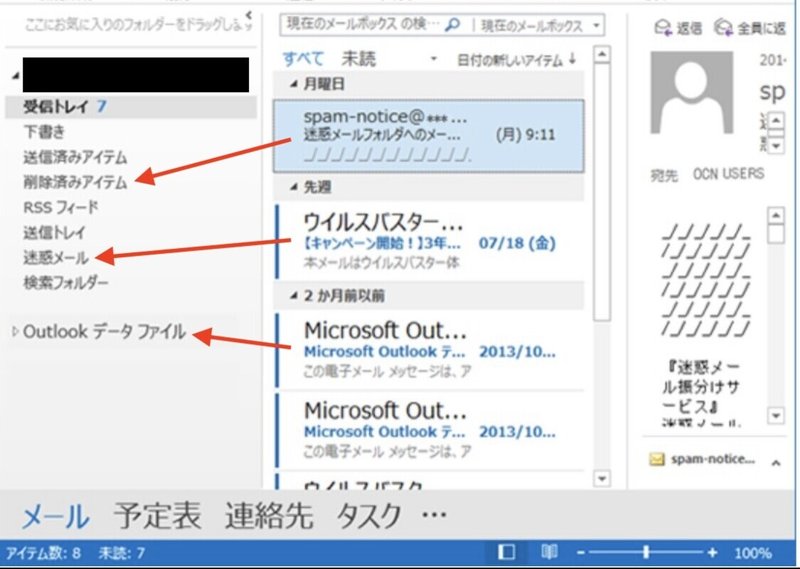Open the ウイルスバスター message dated 07/18
Viewport: 800px width, 569px height.
tap(430, 242)
